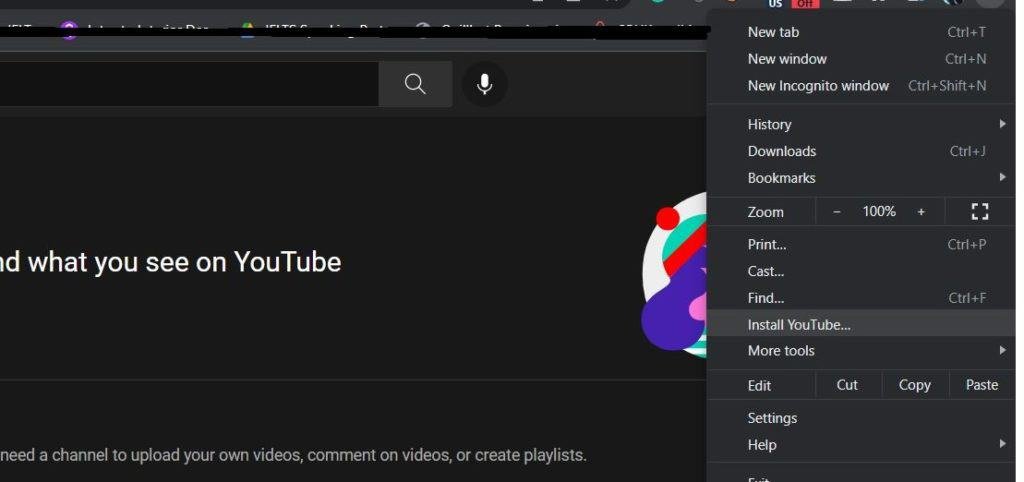This screenshot has height=482, width=1024.
Task: Choose Install YouTube... option
Action: (861, 324)
